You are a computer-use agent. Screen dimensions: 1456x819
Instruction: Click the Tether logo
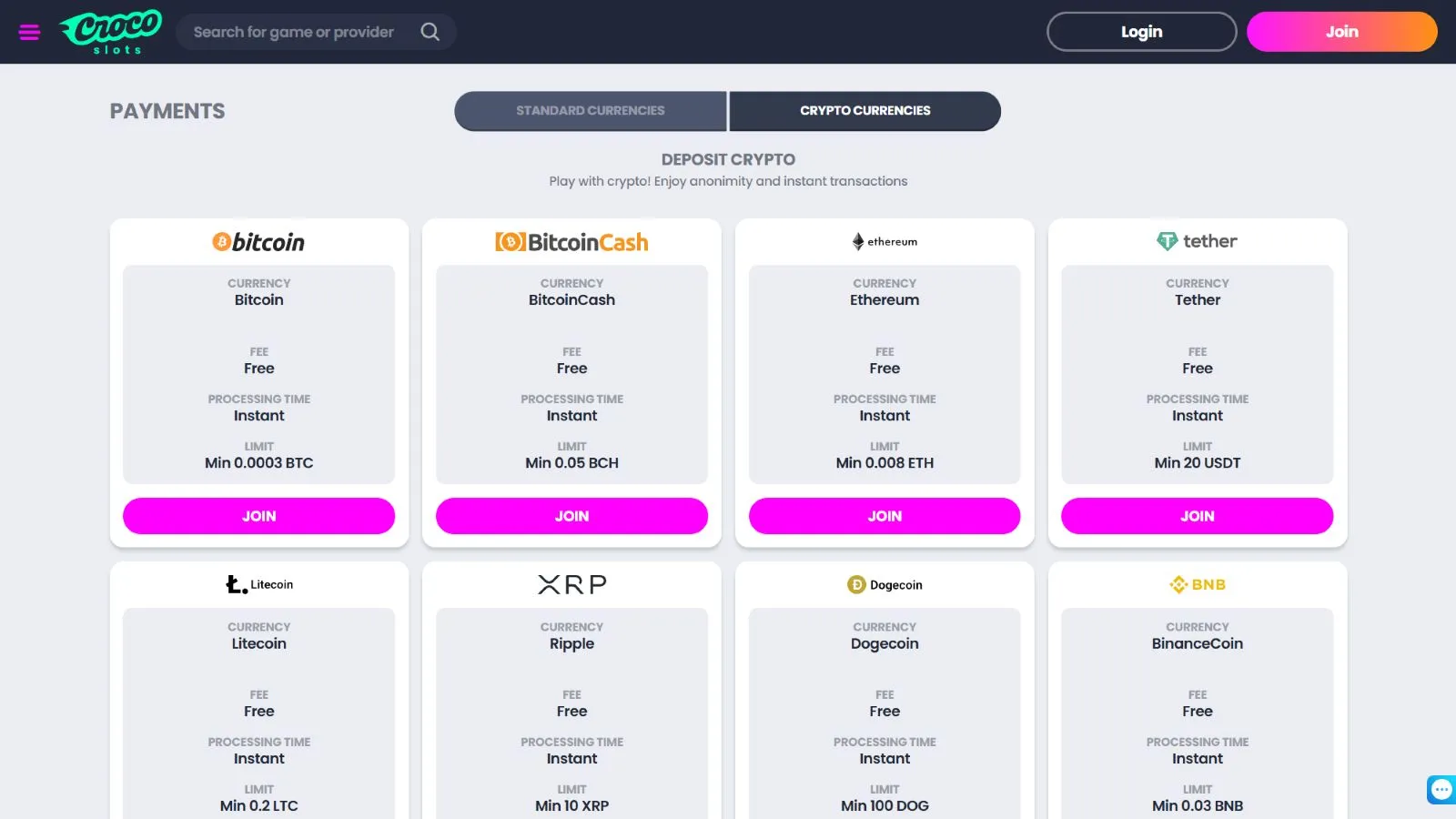pos(1197,241)
